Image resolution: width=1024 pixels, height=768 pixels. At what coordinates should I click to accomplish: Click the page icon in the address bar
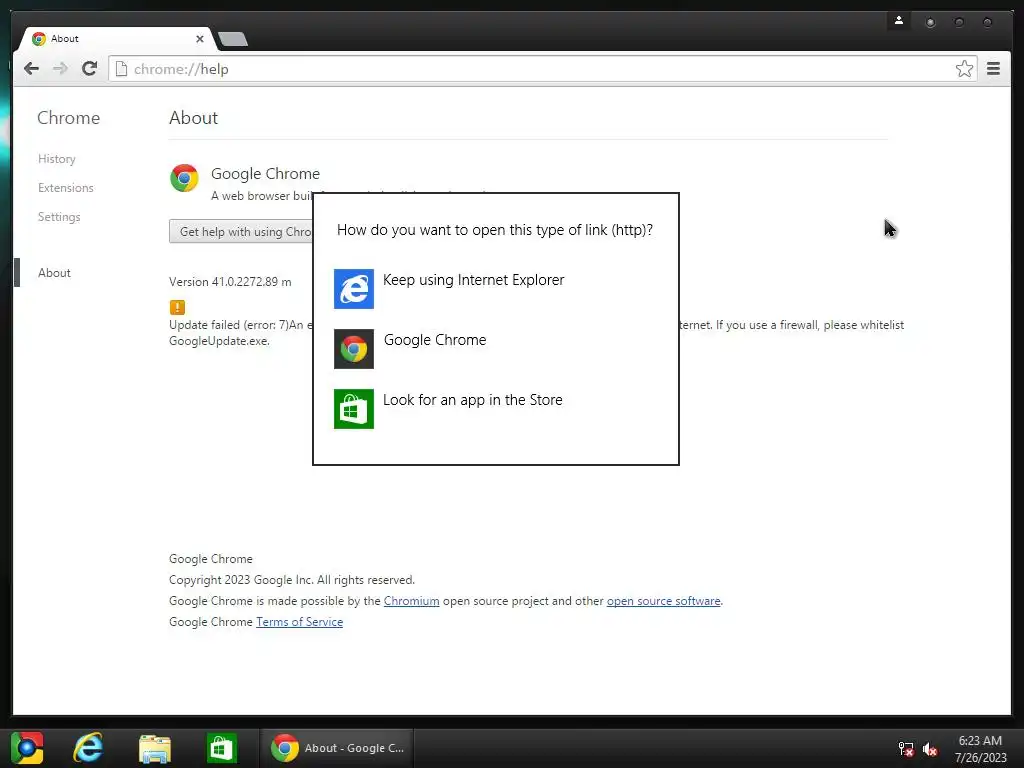coord(121,69)
